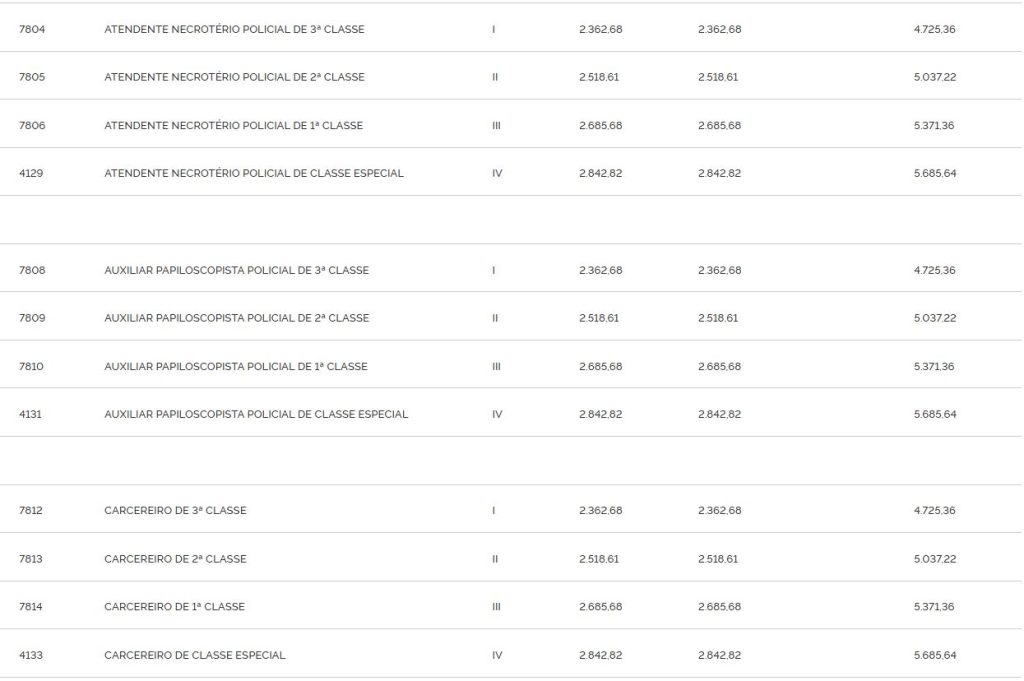Screen dimensions: 1024x681
Task: Select ATENDENTE NECROTÉRIO POLICIAL DE CLASSE ESPECIAL
Action: pos(254,173)
